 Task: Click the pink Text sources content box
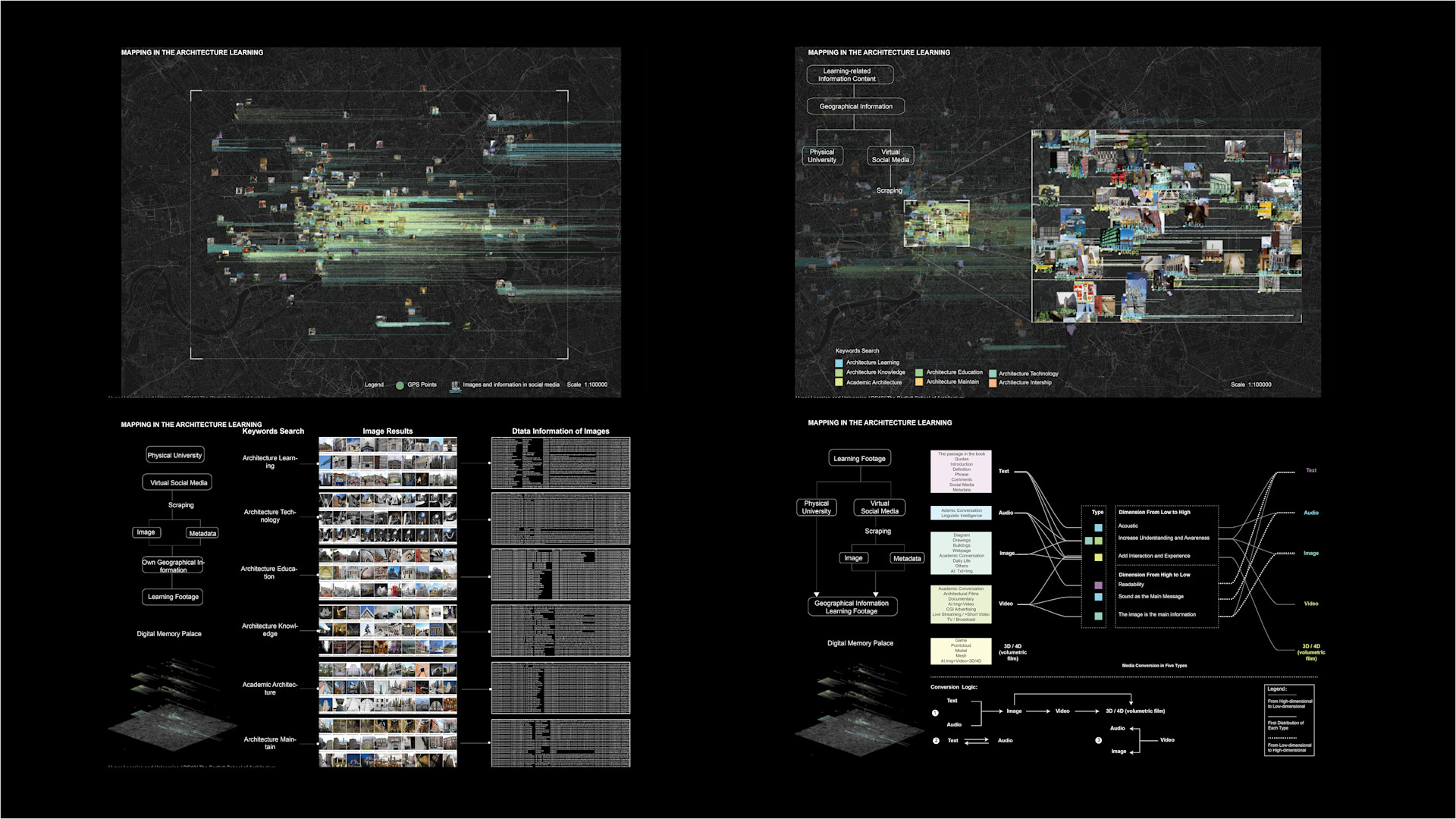pos(961,472)
